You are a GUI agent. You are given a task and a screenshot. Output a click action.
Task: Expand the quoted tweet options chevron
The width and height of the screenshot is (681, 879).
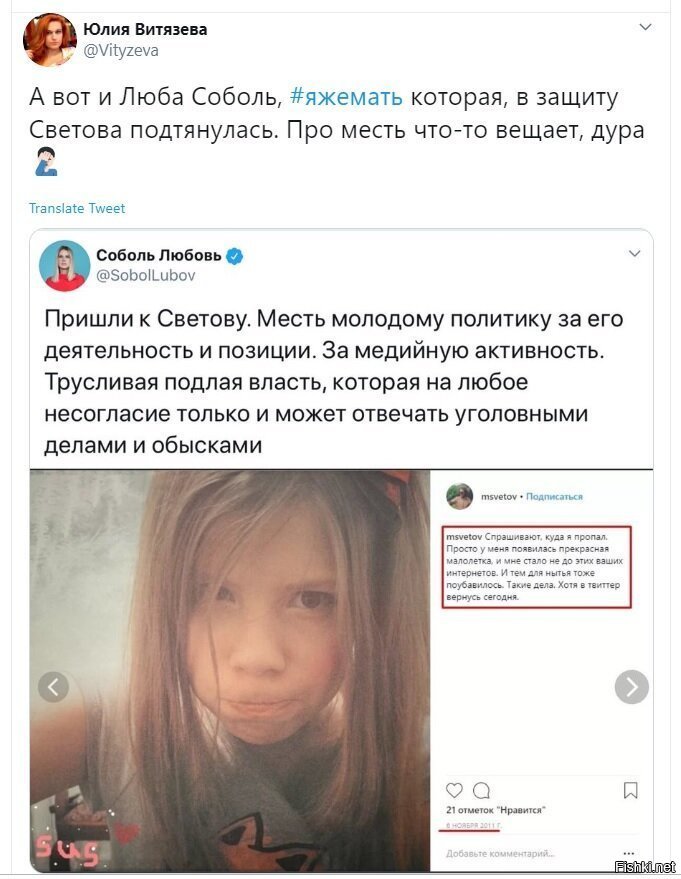pos(634,253)
